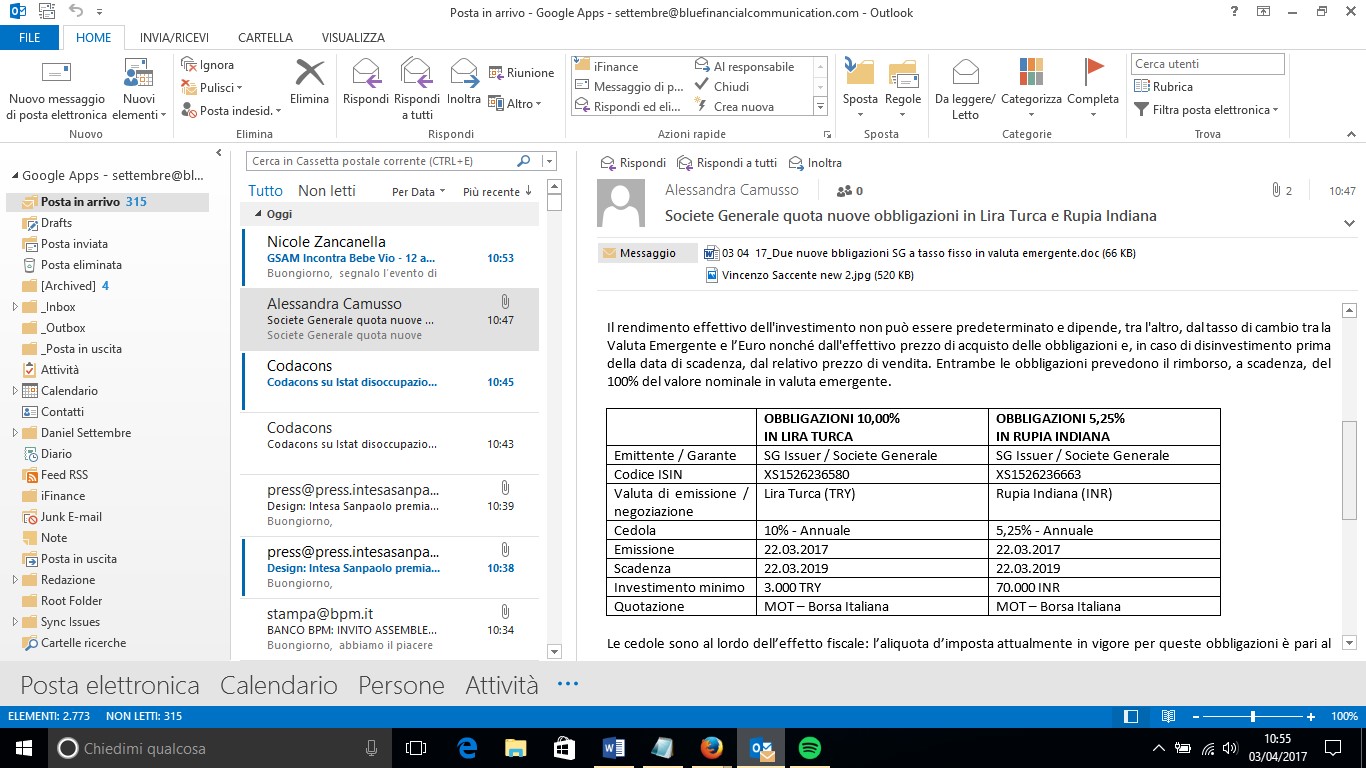This screenshot has height=768, width=1366.
Task: Click Rispondi in the reading pane
Action: click(632, 163)
